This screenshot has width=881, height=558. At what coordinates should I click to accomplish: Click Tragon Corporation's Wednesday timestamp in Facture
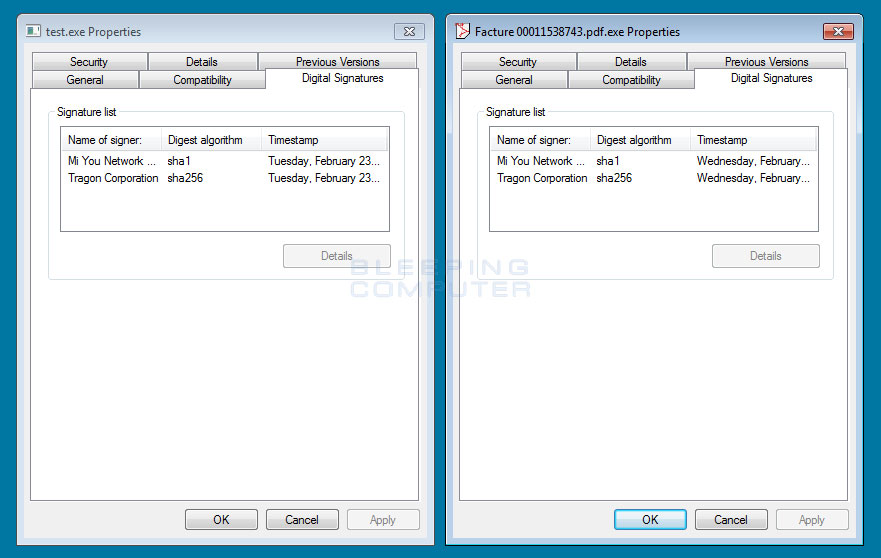point(753,178)
